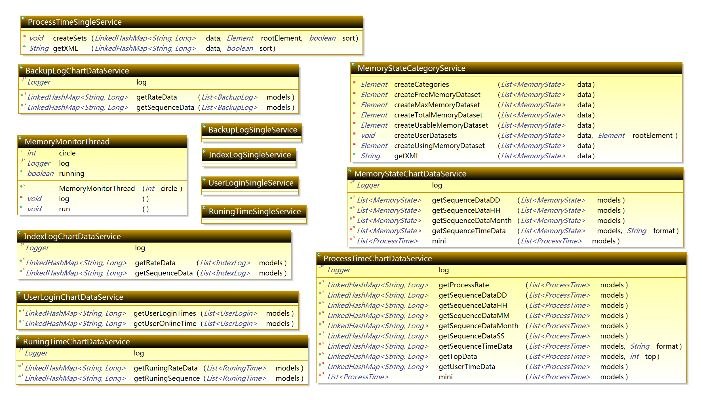Click the visibility marker next to getProcessRate method
The height and width of the screenshot is (400, 702).
pos(321,285)
